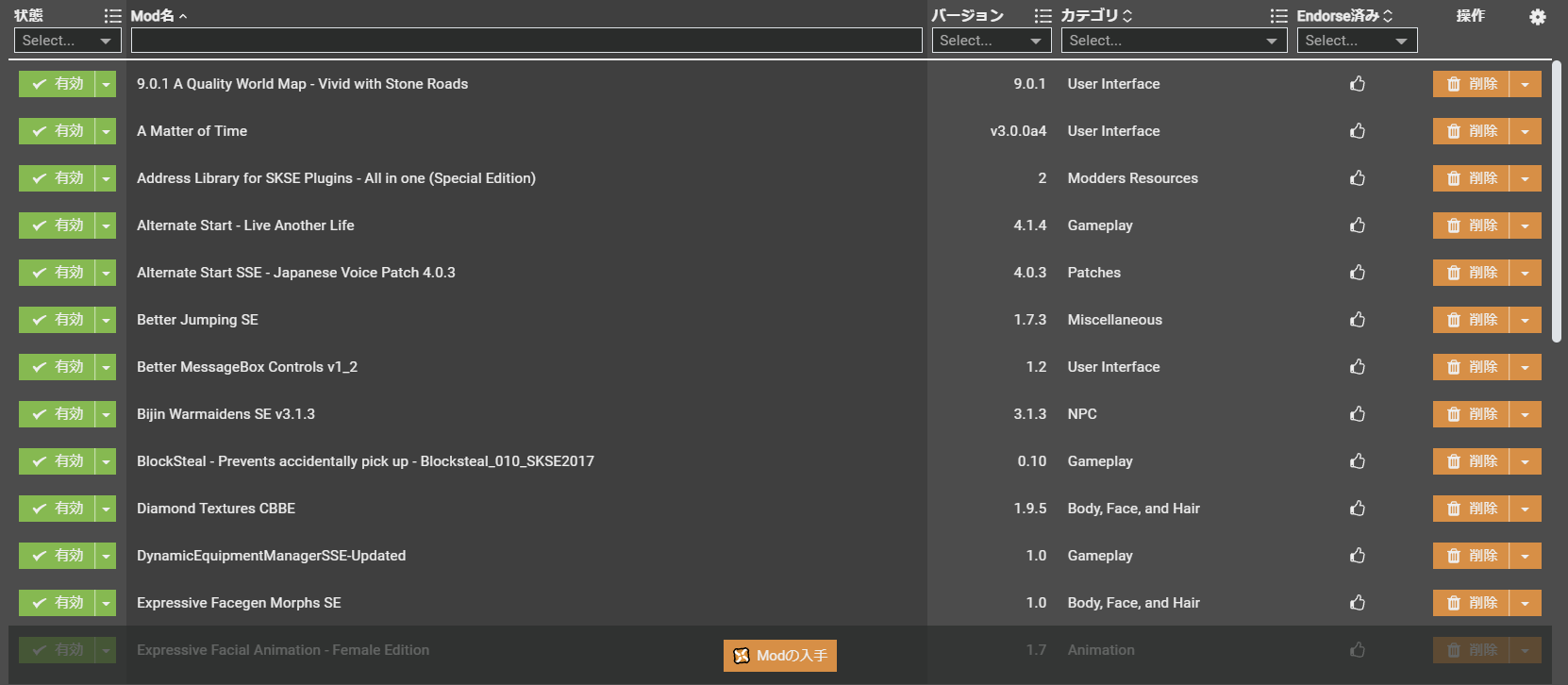Click thumbs-up for Address Library for SKSE Plugins
Viewport: 1568px width, 685px height.
tap(1358, 178)
